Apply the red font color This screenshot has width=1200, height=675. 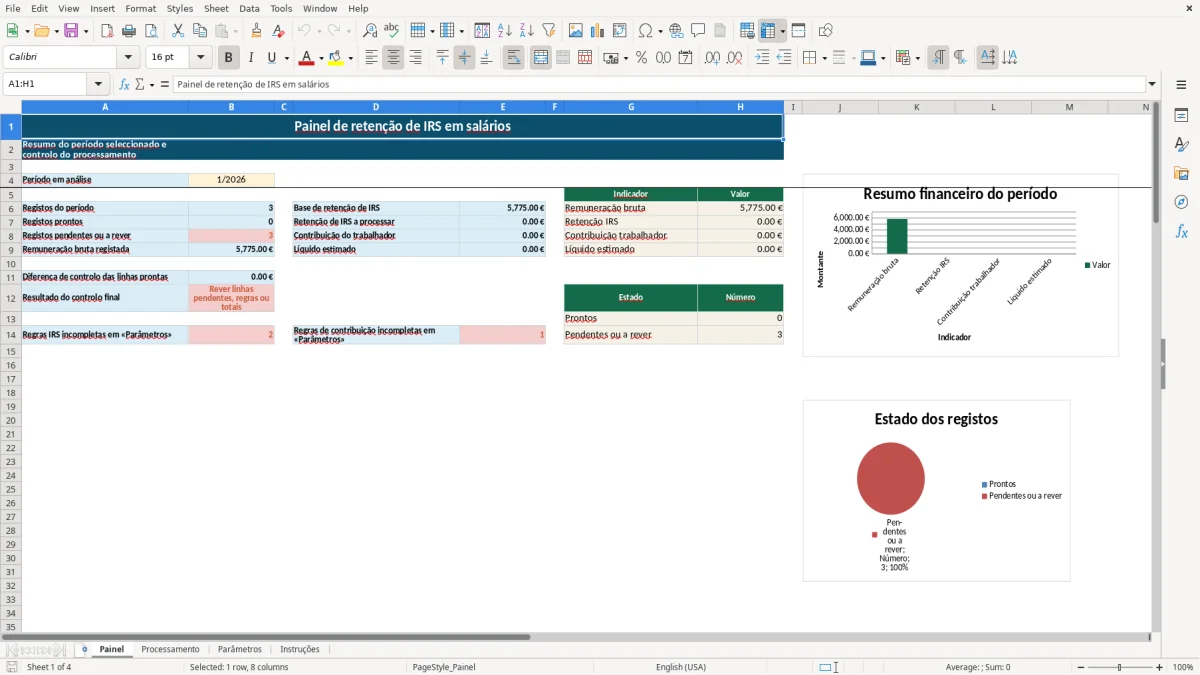307,58
